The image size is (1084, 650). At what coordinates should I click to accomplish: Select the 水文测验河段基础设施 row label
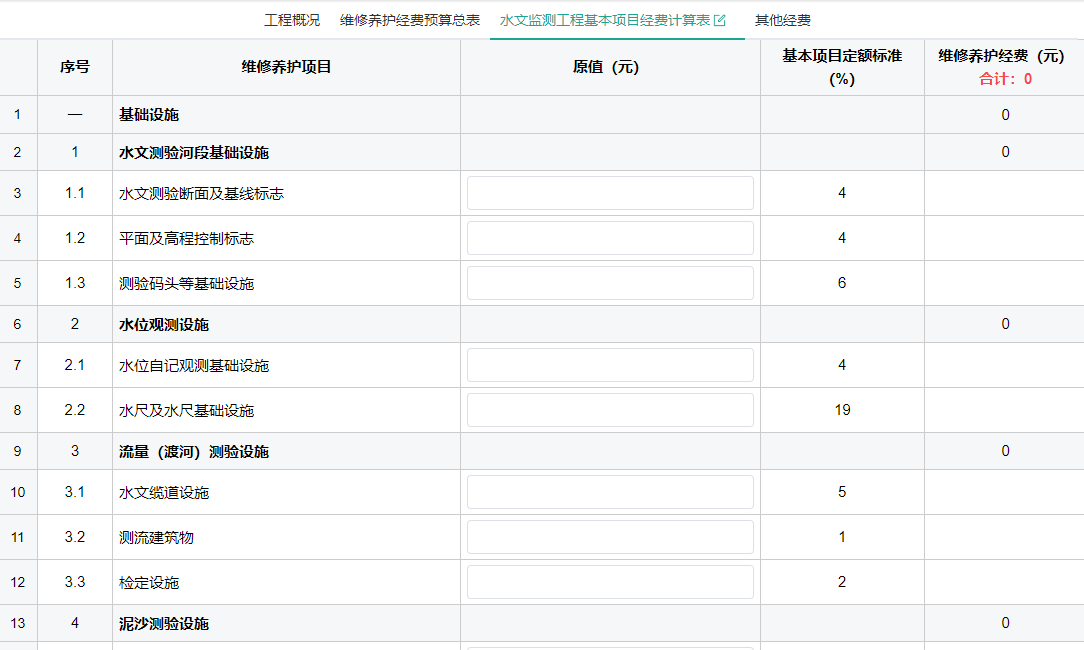click(x=194, y=152)
